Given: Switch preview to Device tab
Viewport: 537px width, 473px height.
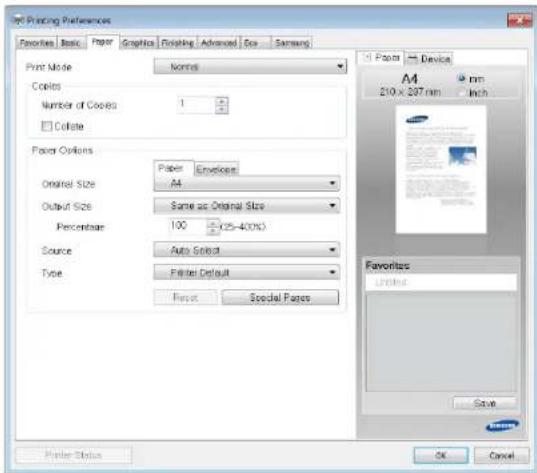Looking at the screenshot, I should point(429,59).
